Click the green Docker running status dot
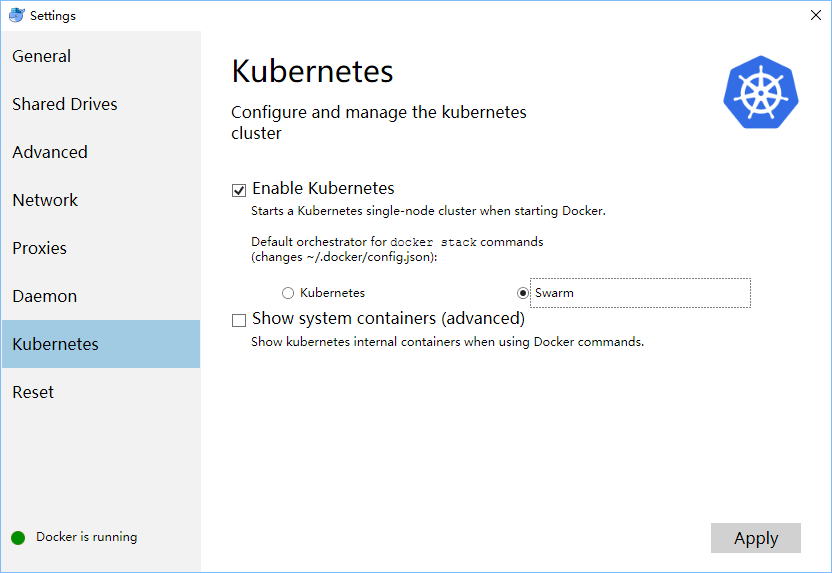This screenshot has width=832, height=573. (x=18, y=537)
